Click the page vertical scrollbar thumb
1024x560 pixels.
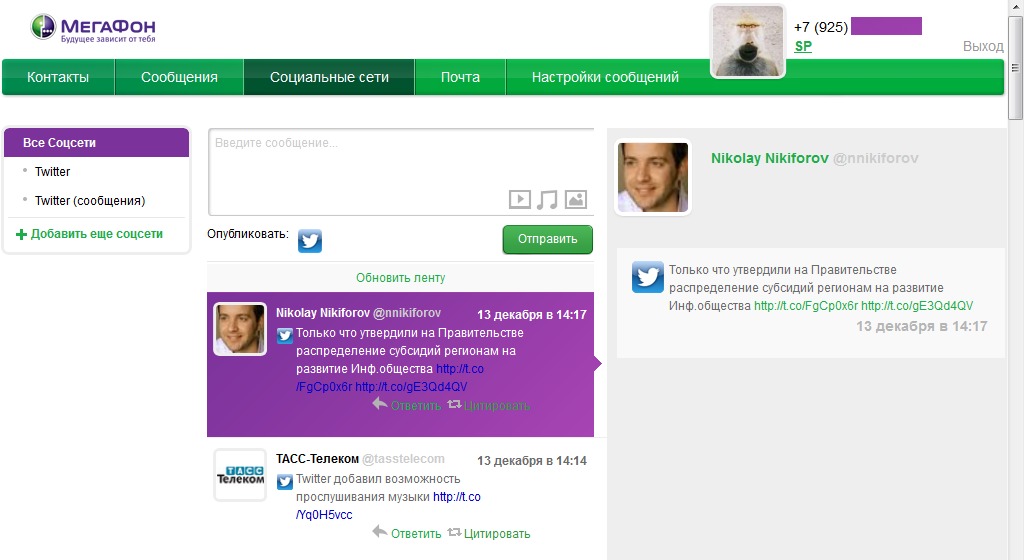1015,68
